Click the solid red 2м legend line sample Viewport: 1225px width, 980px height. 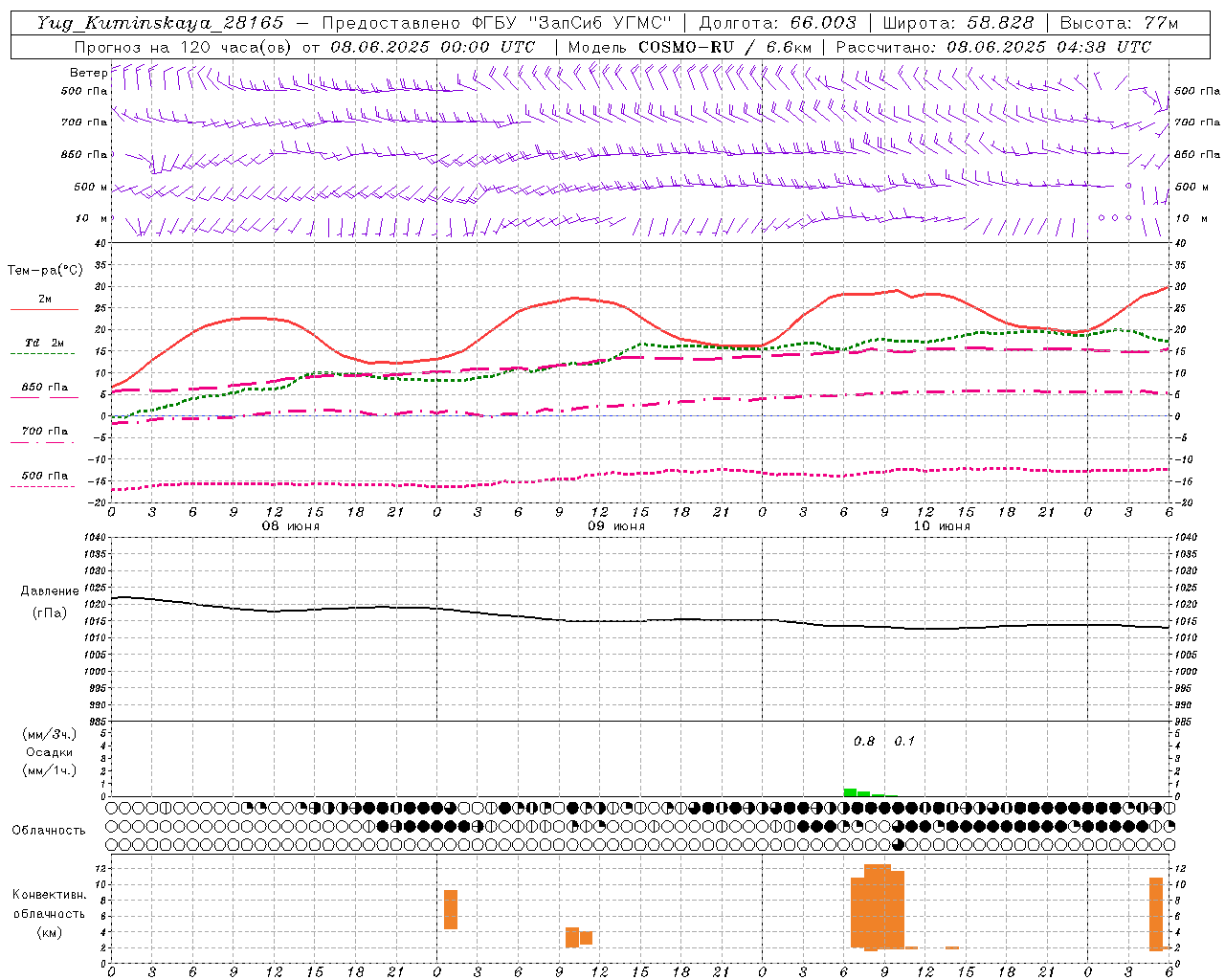tap(44, 310)
